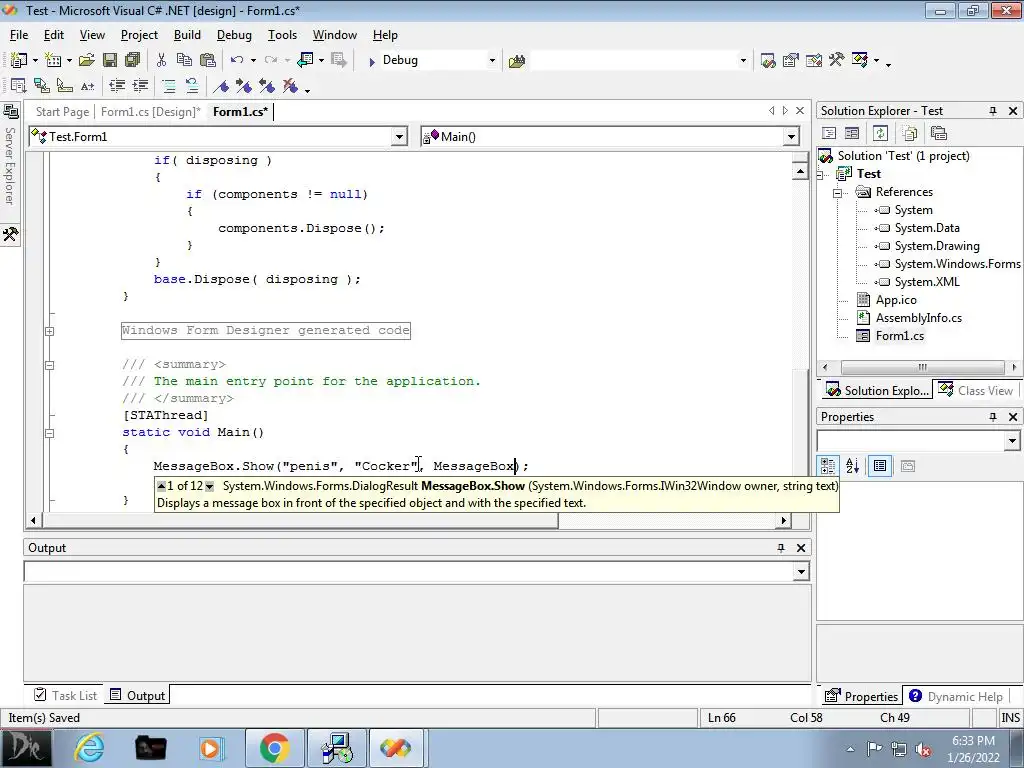Switch to the Task List tab

click(65, 696)
